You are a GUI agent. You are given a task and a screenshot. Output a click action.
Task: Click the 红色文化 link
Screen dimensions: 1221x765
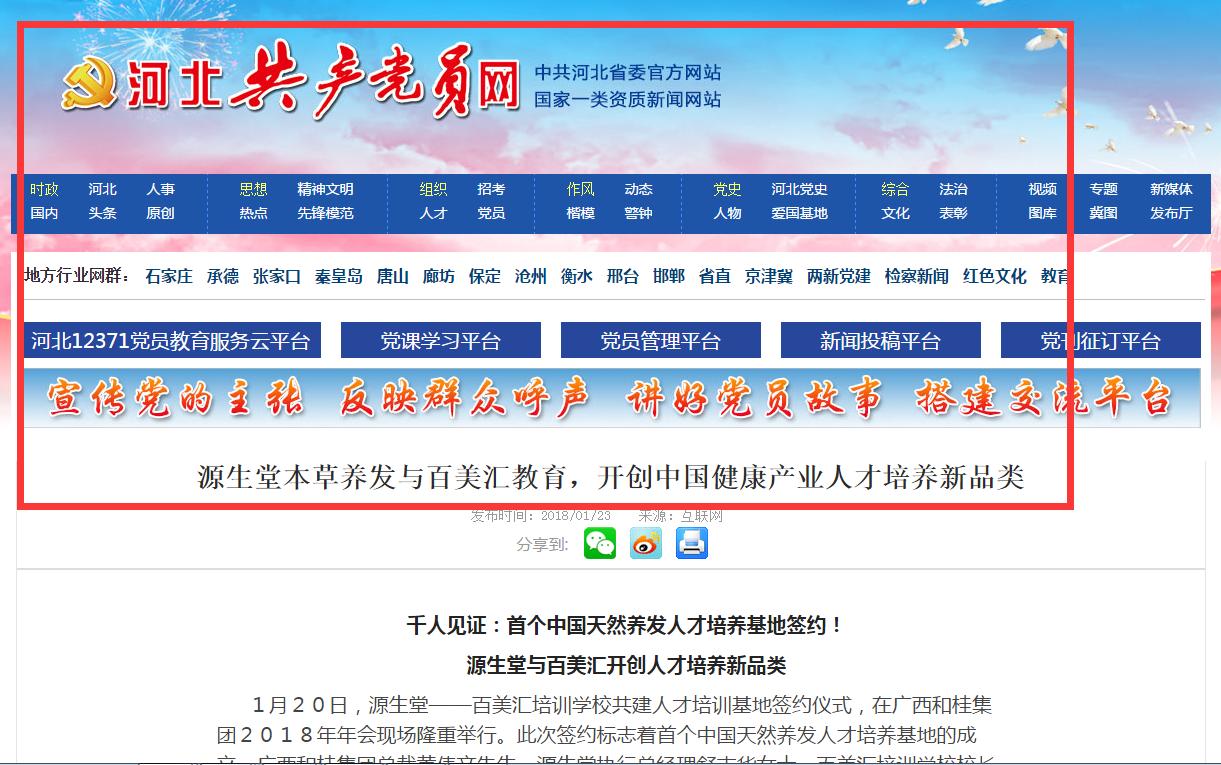[995, 276]
